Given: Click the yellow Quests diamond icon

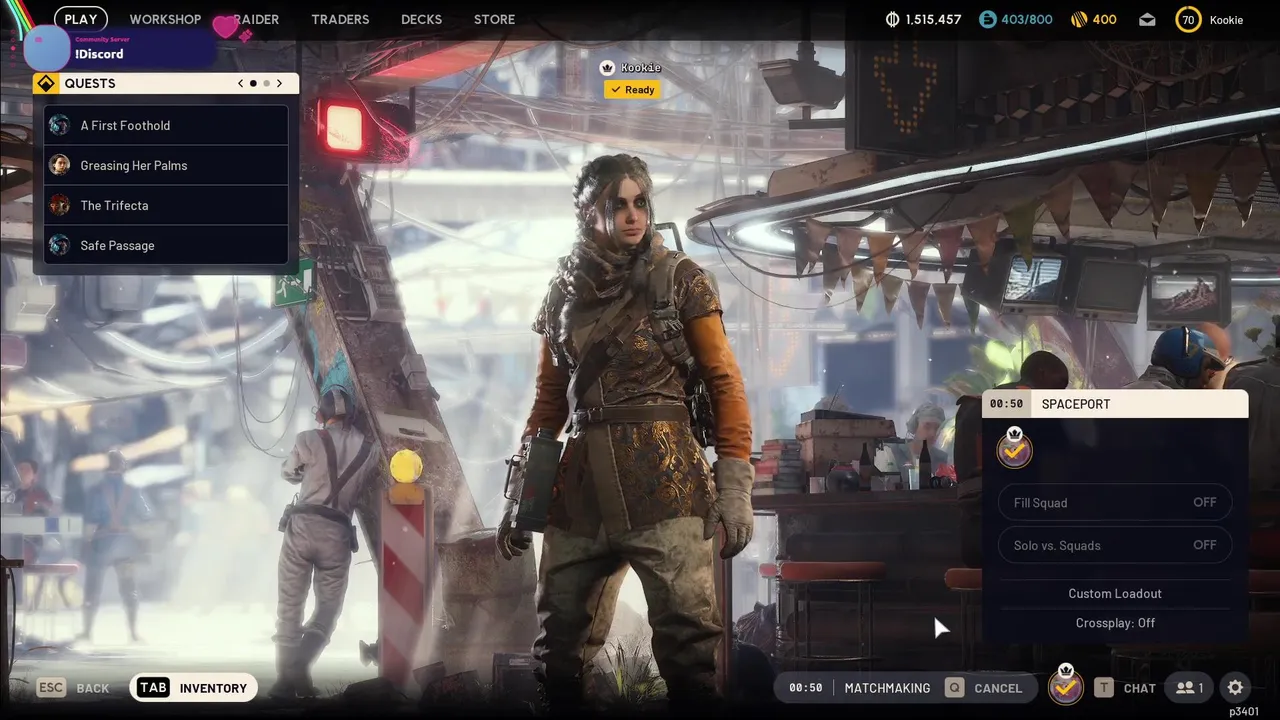Looking at the screenshot, I should (x=46, y=83).
